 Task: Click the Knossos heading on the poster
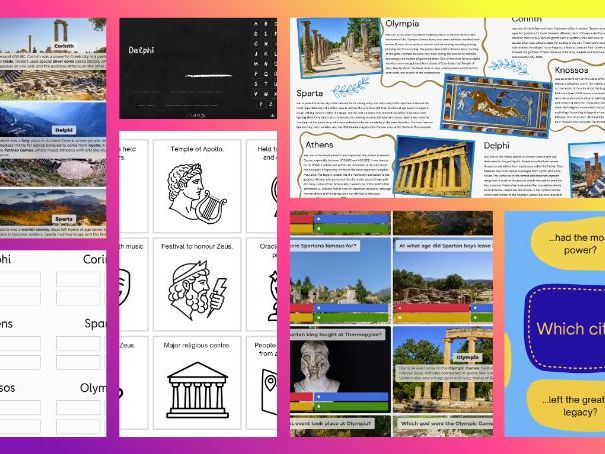571,70
